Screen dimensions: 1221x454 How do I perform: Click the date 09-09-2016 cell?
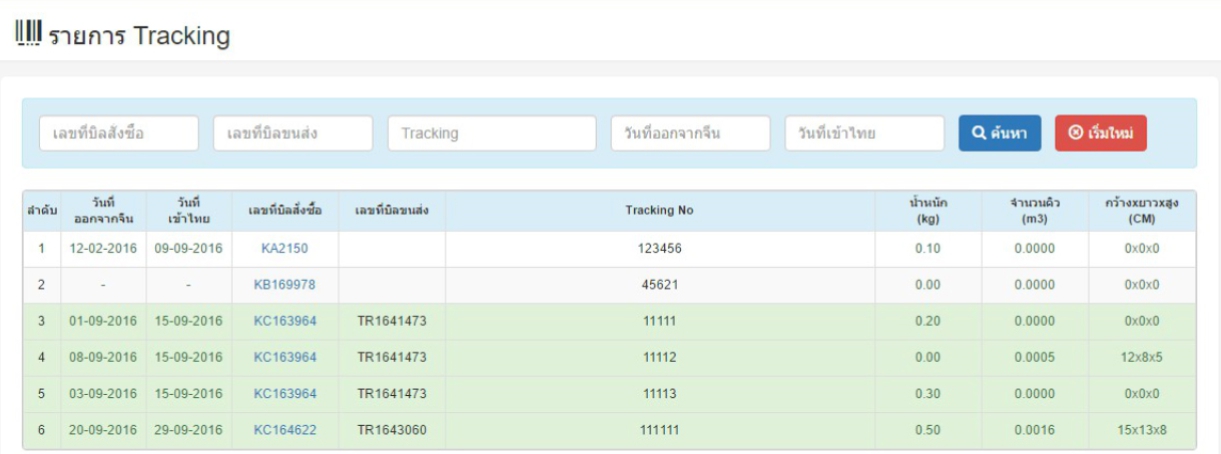click(188, 249)
